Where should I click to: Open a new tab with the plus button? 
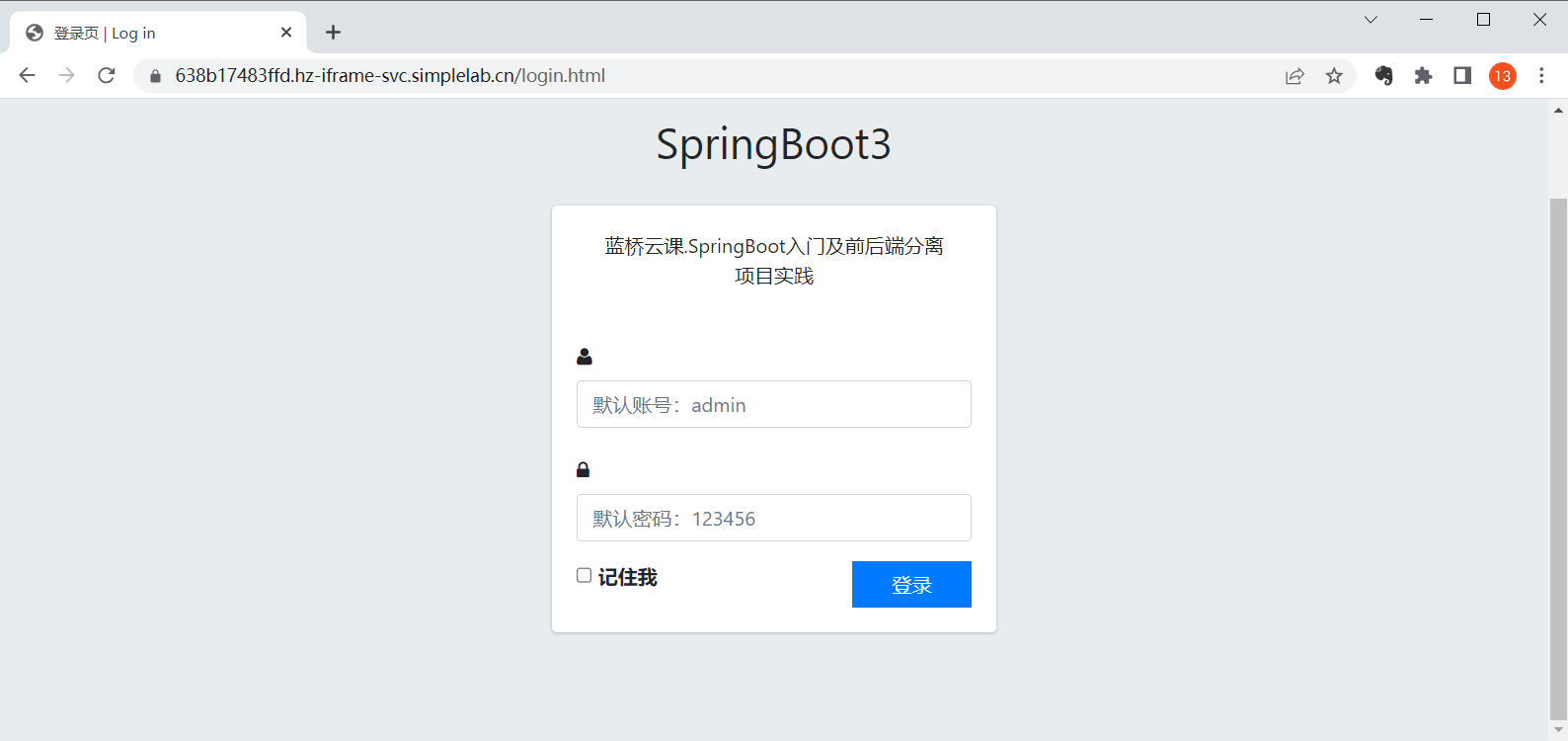[x=333, y=33]
